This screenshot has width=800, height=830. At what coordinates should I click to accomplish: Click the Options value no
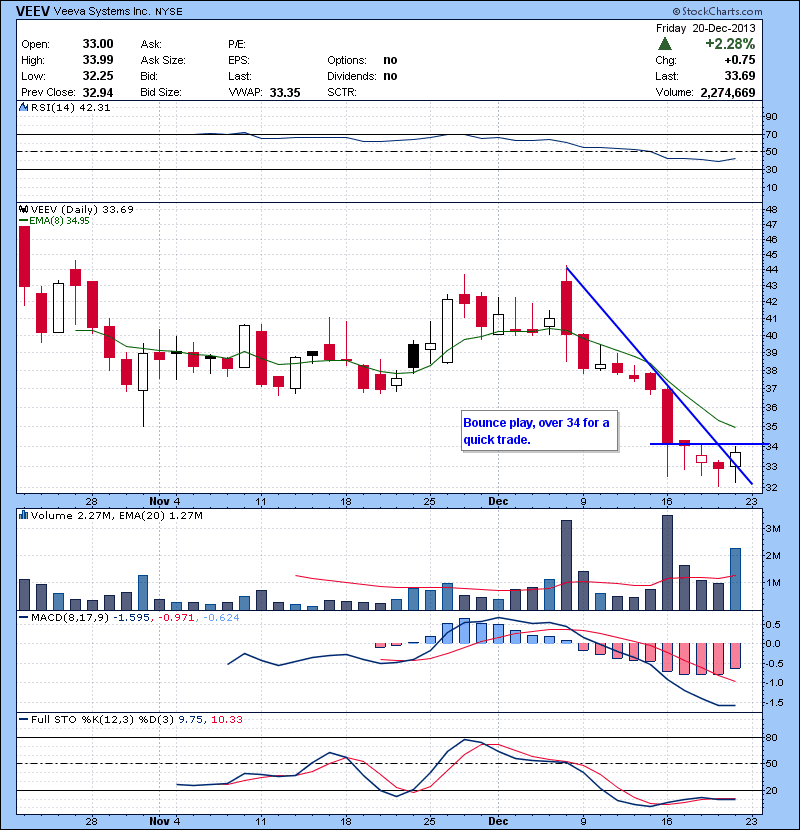[390, 60]
